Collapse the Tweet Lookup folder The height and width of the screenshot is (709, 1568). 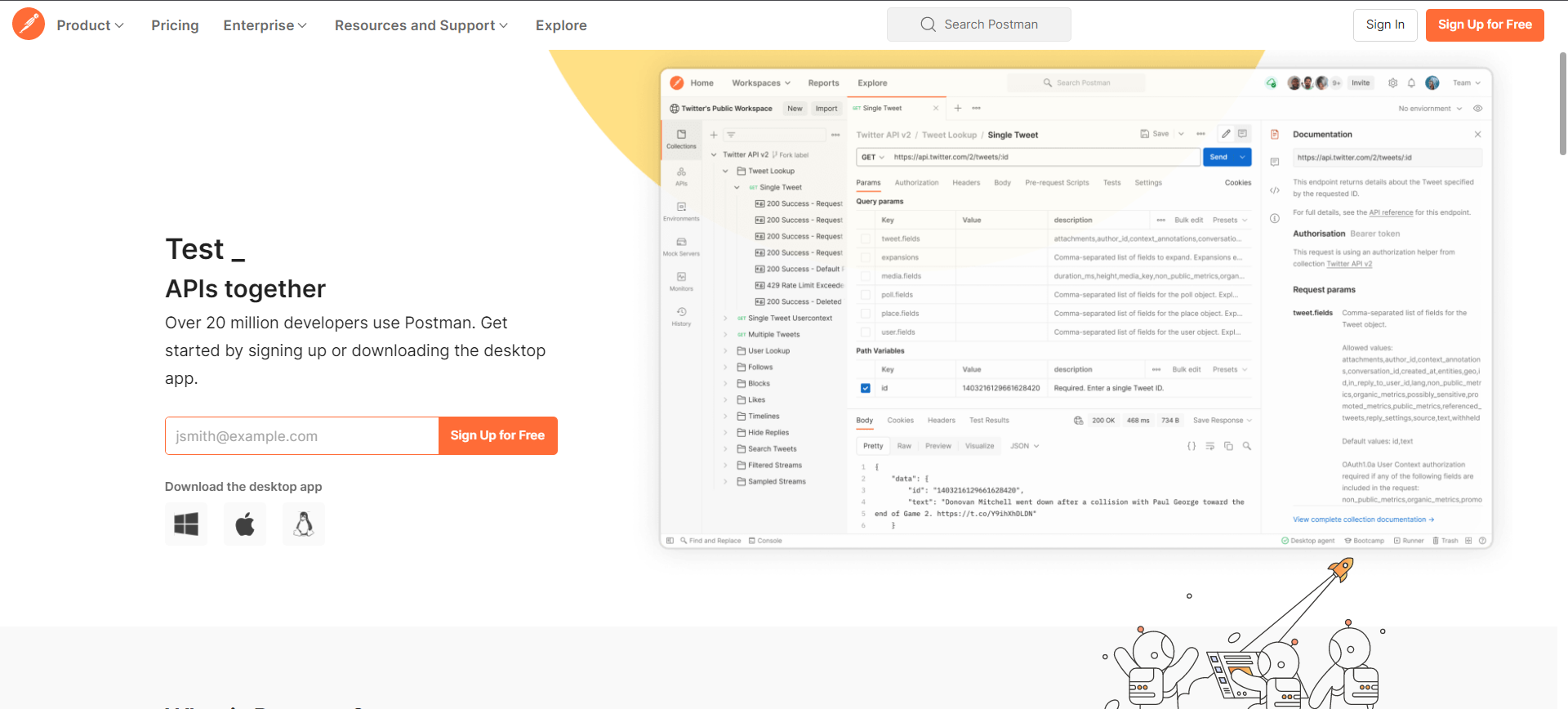point(725,171)
